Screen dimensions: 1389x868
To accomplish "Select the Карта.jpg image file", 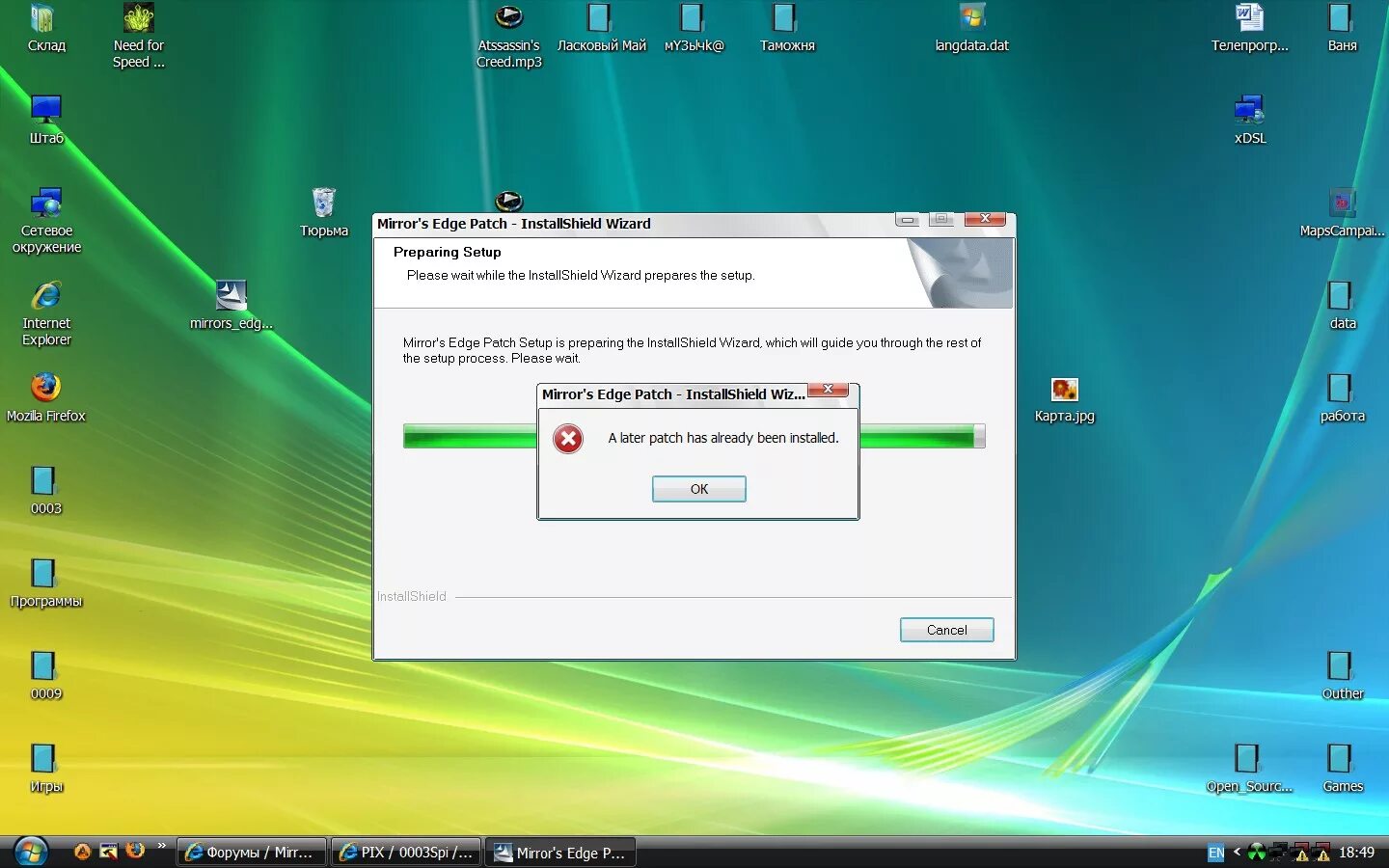I will (x=1064, y=400).
